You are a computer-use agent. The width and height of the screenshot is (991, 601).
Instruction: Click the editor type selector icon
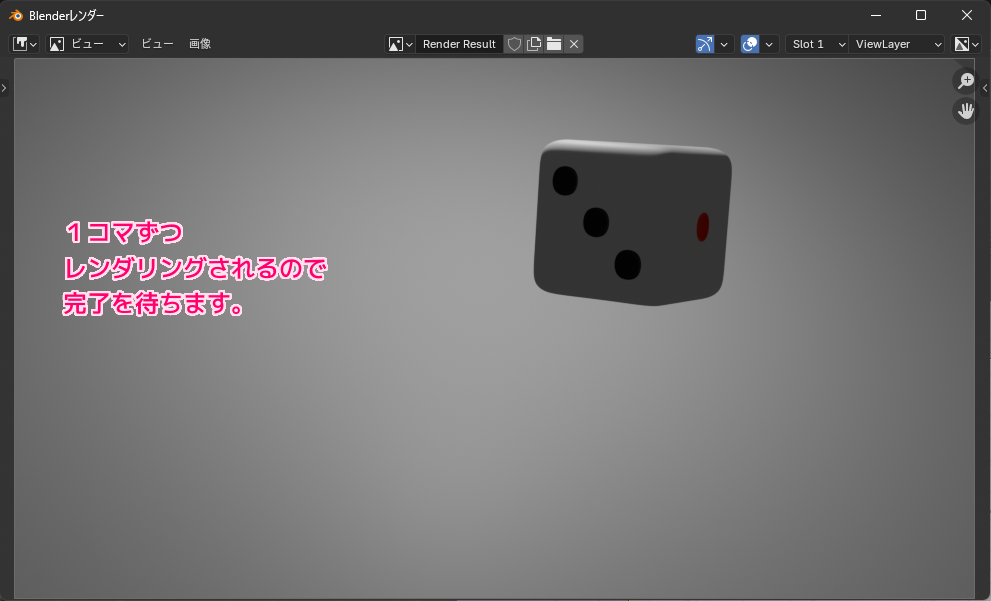[x=20, y=43]
